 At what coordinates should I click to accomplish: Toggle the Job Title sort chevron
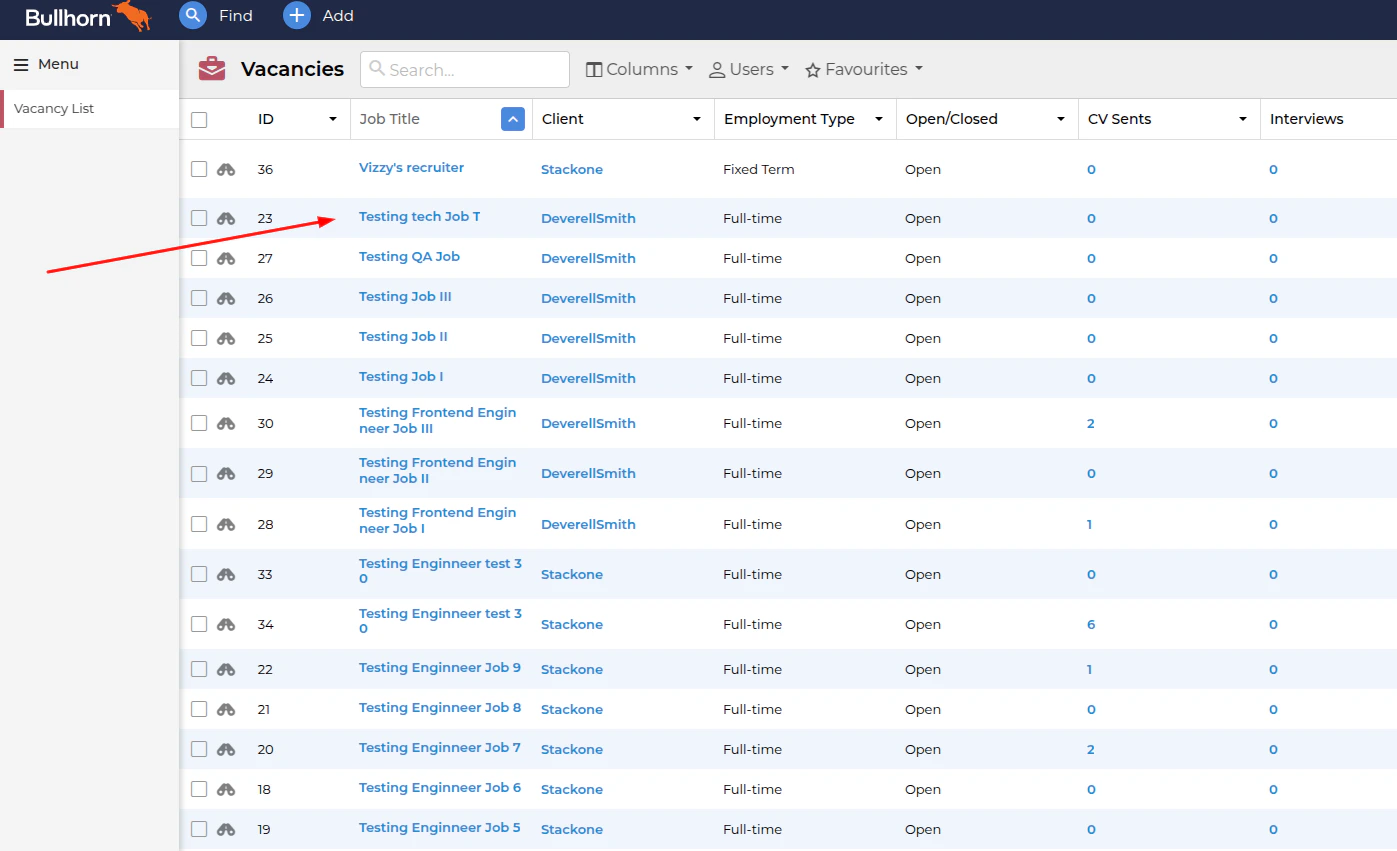point(512,119)
